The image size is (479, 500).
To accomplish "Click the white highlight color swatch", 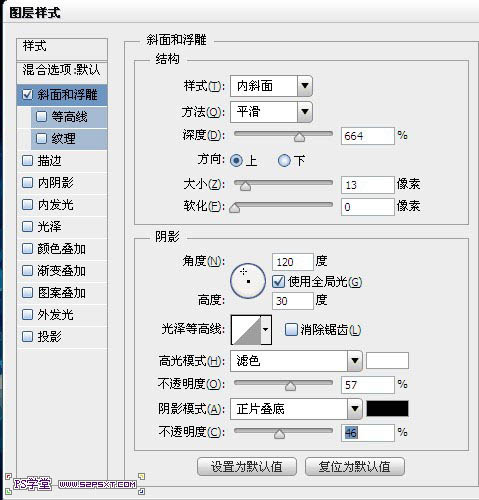I will pos(387,361).
